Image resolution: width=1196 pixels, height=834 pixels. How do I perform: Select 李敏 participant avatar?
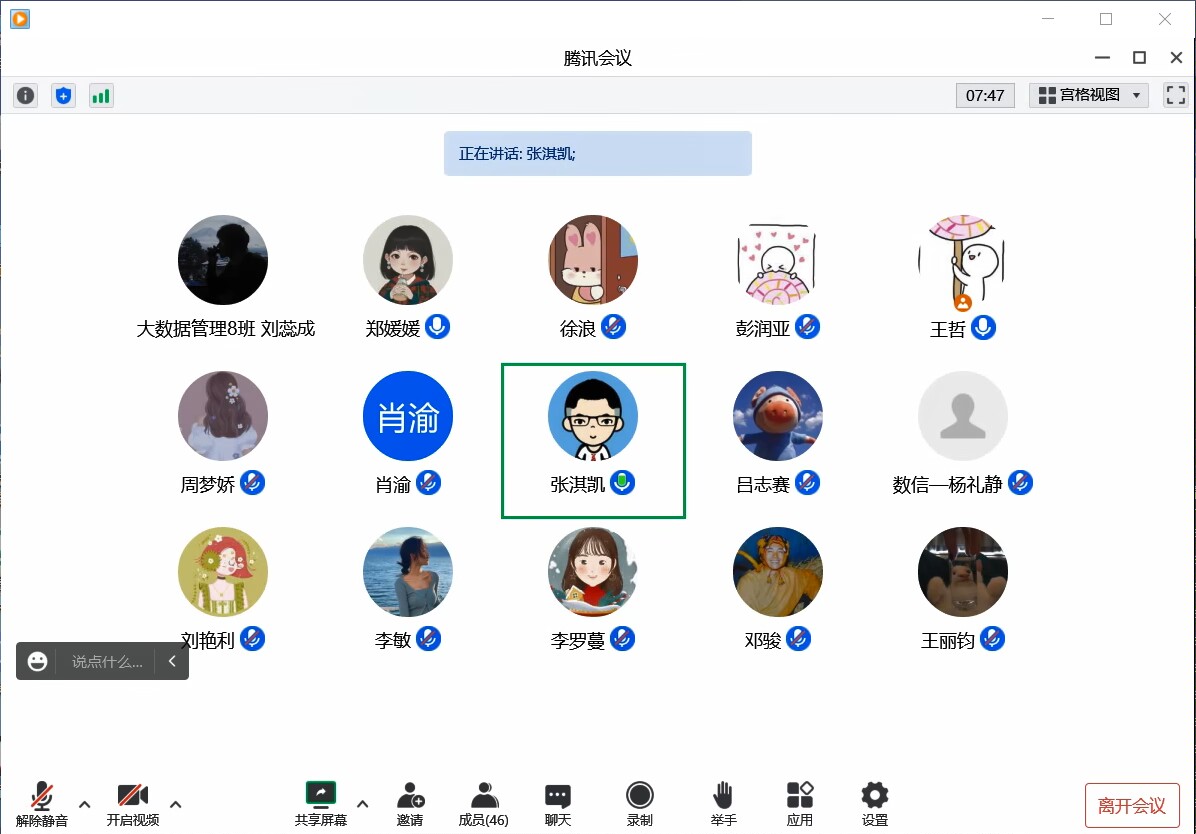tap(408, 572)
